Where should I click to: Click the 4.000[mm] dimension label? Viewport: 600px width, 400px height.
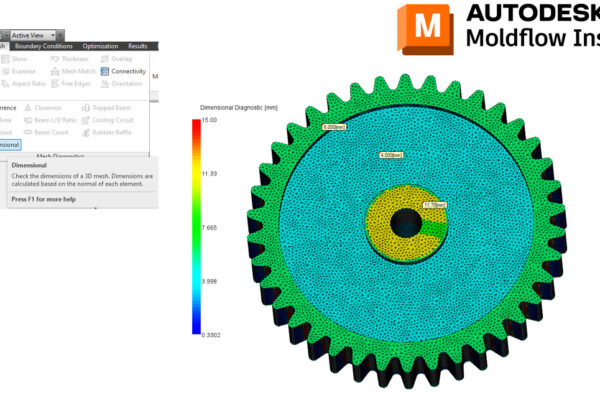tap(391, 155)
